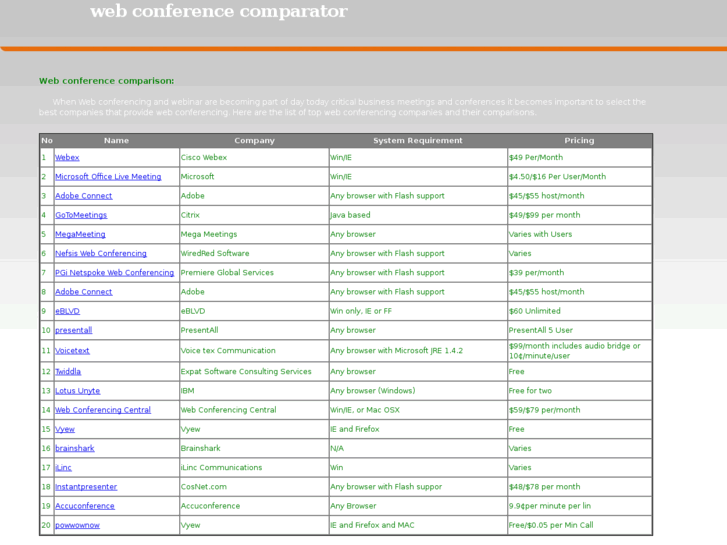Open the Webex link
This screenshot has height=545, width=727.
67,158
